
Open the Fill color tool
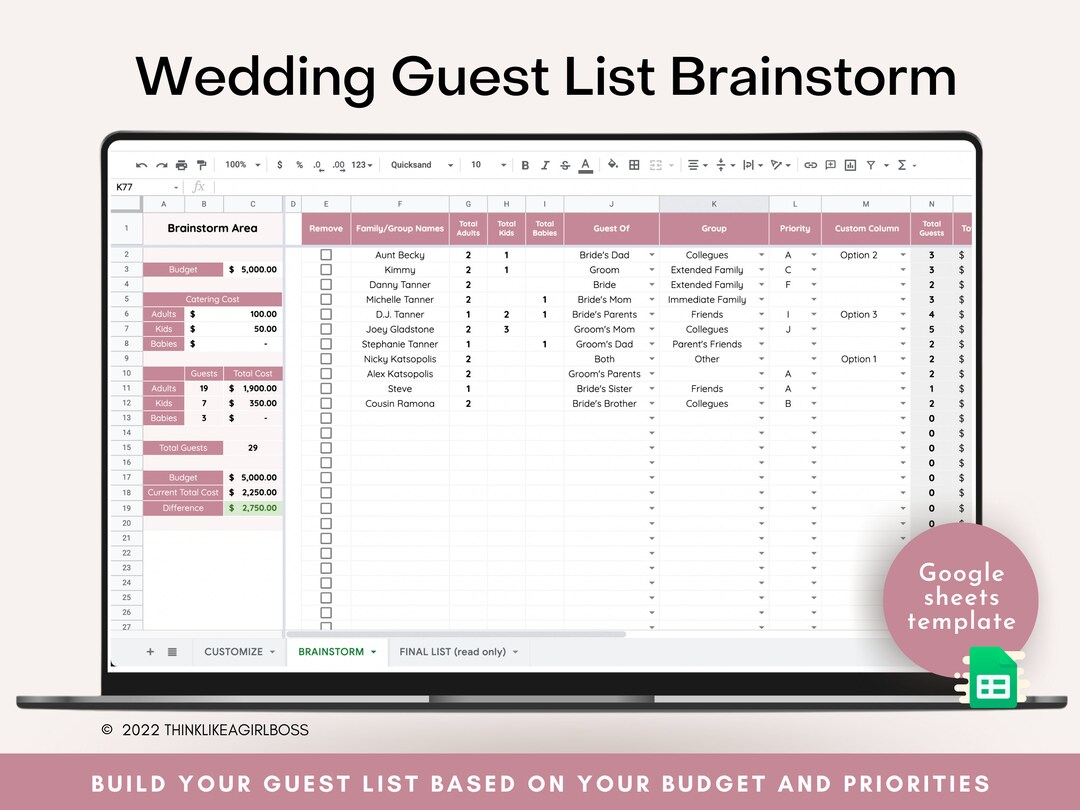tap(612, 165)
